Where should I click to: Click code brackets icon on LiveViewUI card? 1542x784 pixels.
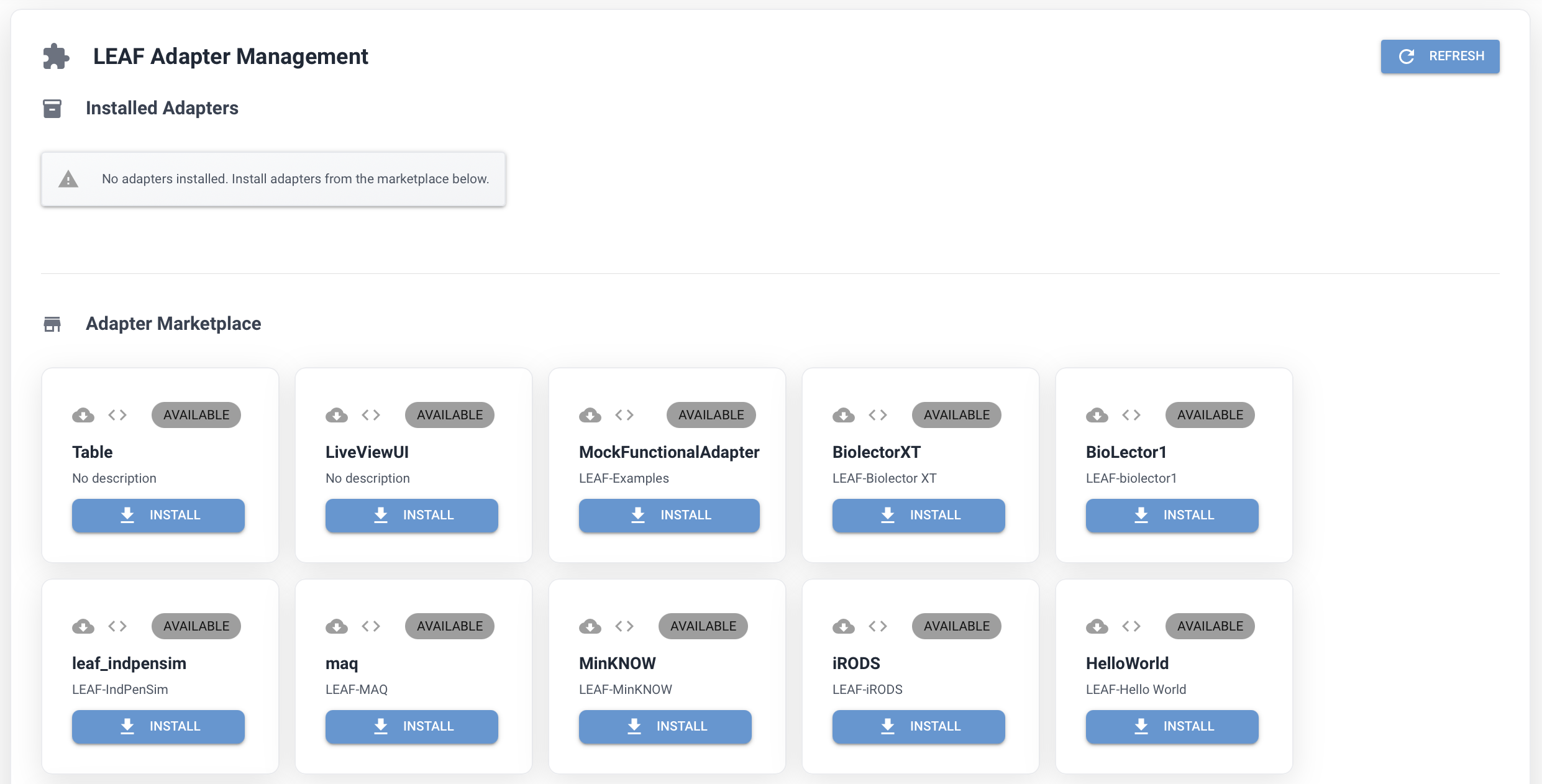pos(371,415)
